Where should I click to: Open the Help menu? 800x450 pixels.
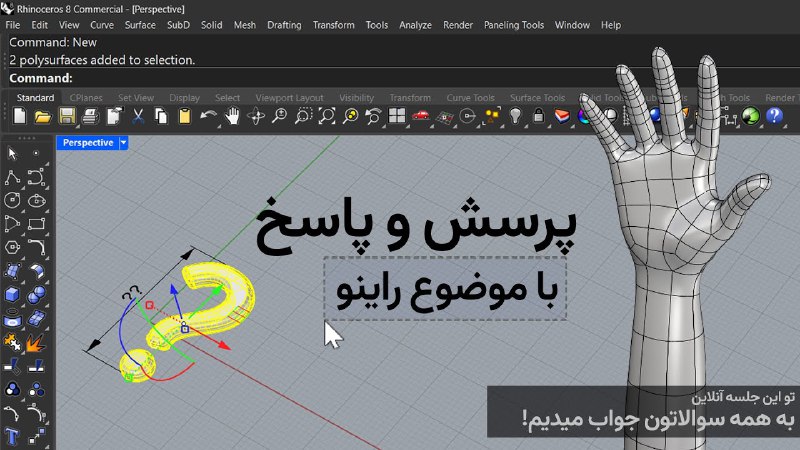click(611, 25)
